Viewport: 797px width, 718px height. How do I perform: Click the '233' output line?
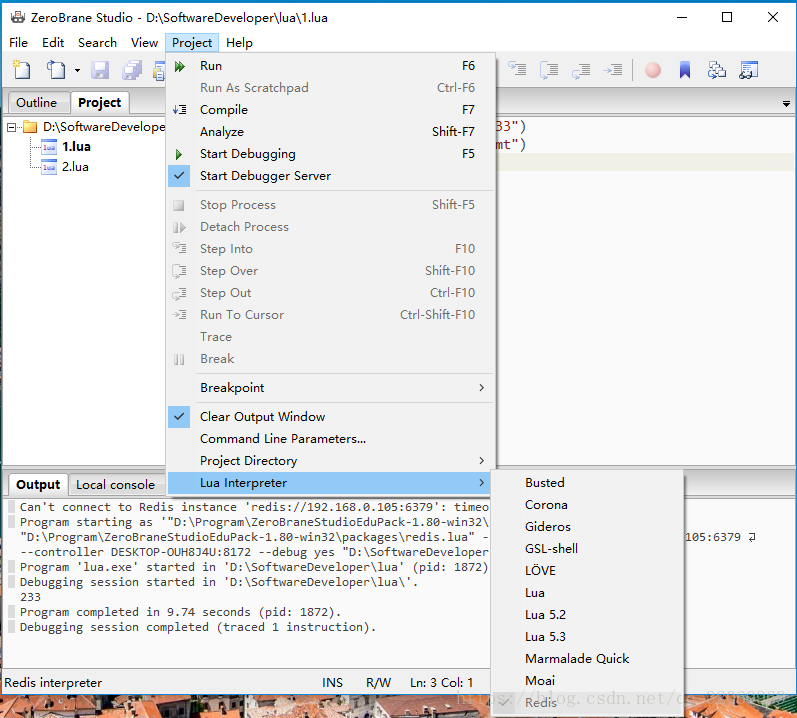[30, 597]
